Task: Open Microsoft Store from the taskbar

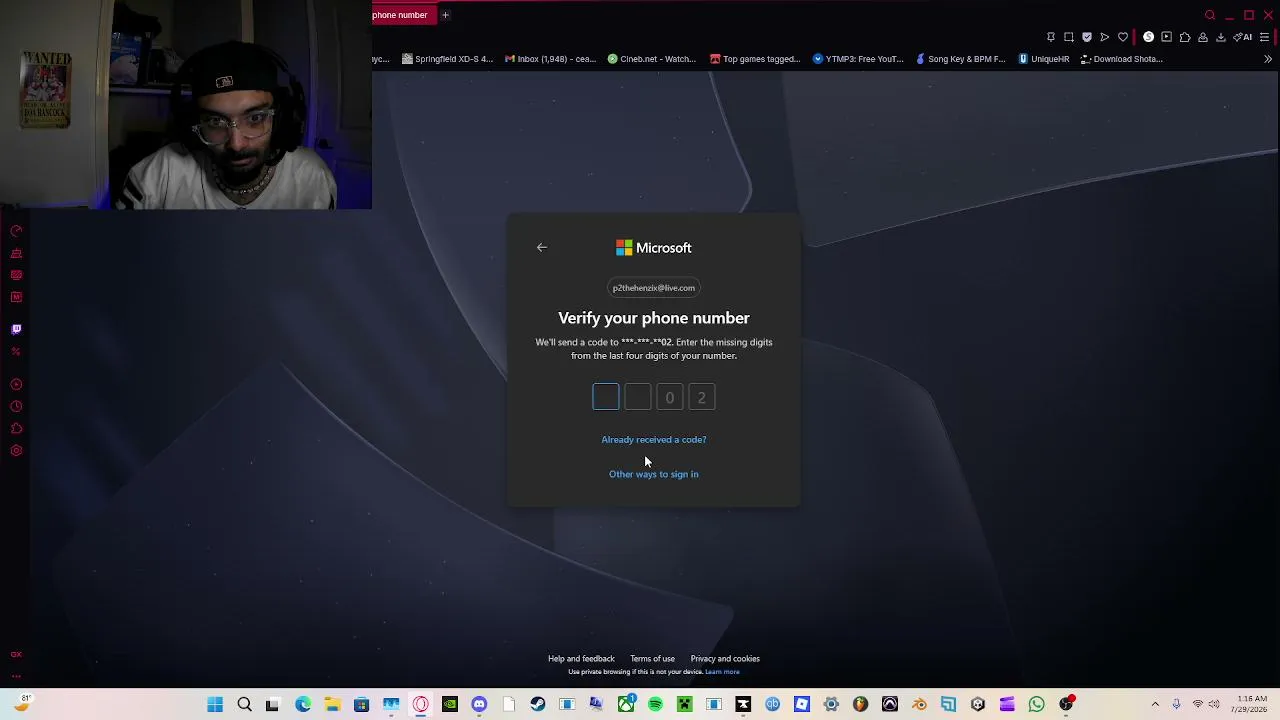Action: (361, 705)
